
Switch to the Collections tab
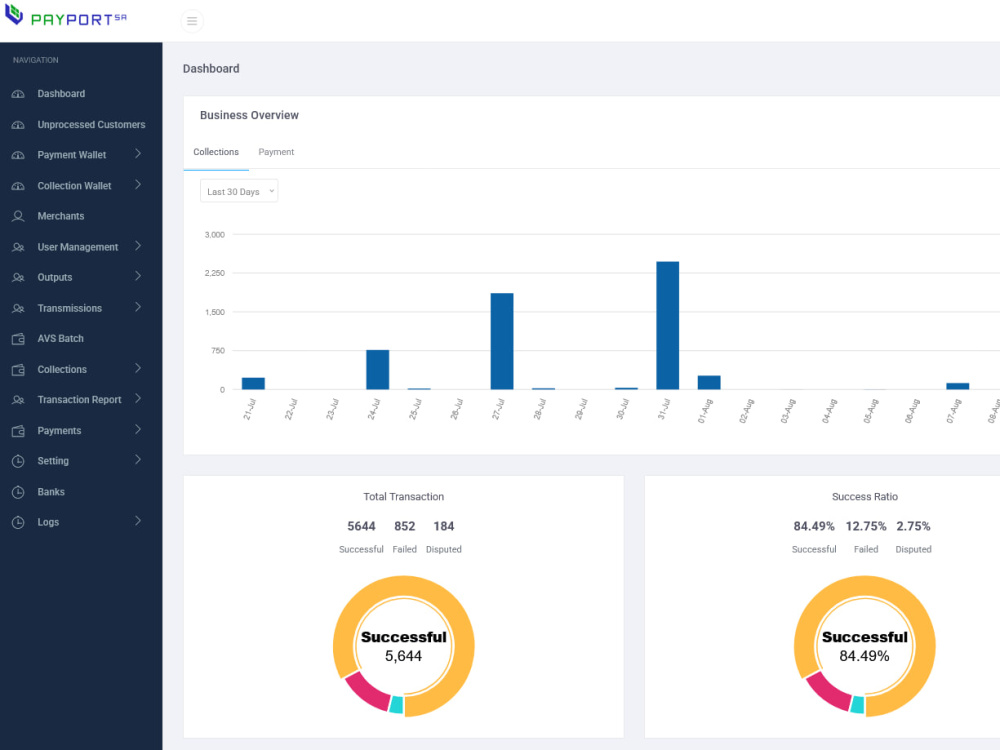coord(216,152)
